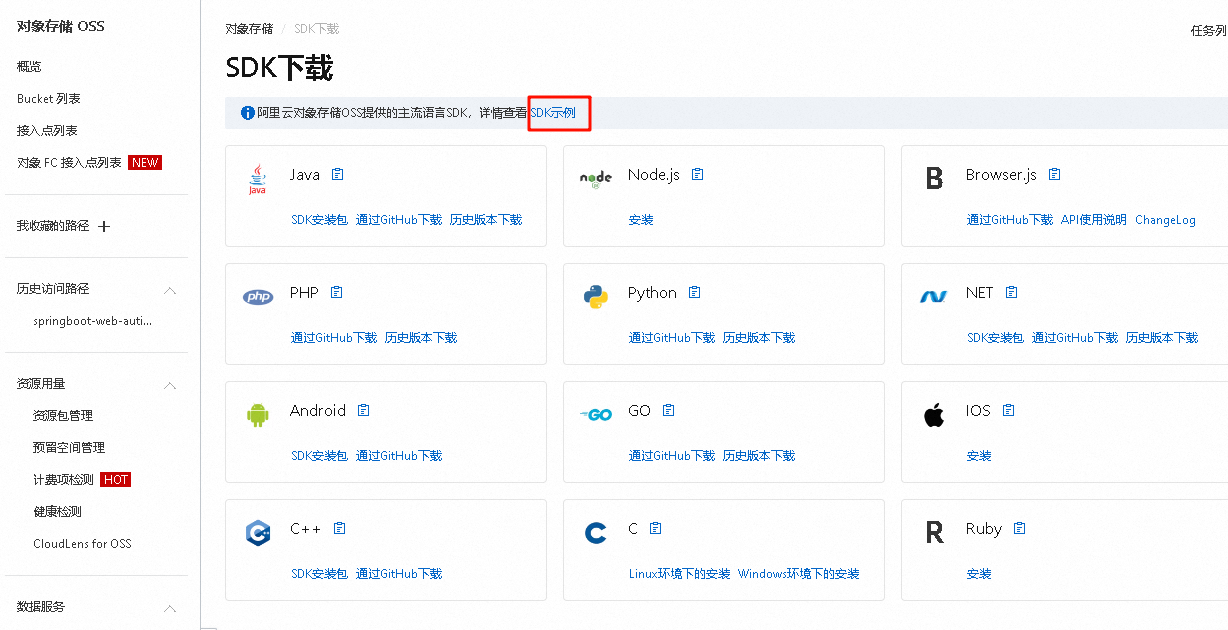Screen dimensions: 1228x630
Task: Click the document icon next to IOS
Action: 1009,410
